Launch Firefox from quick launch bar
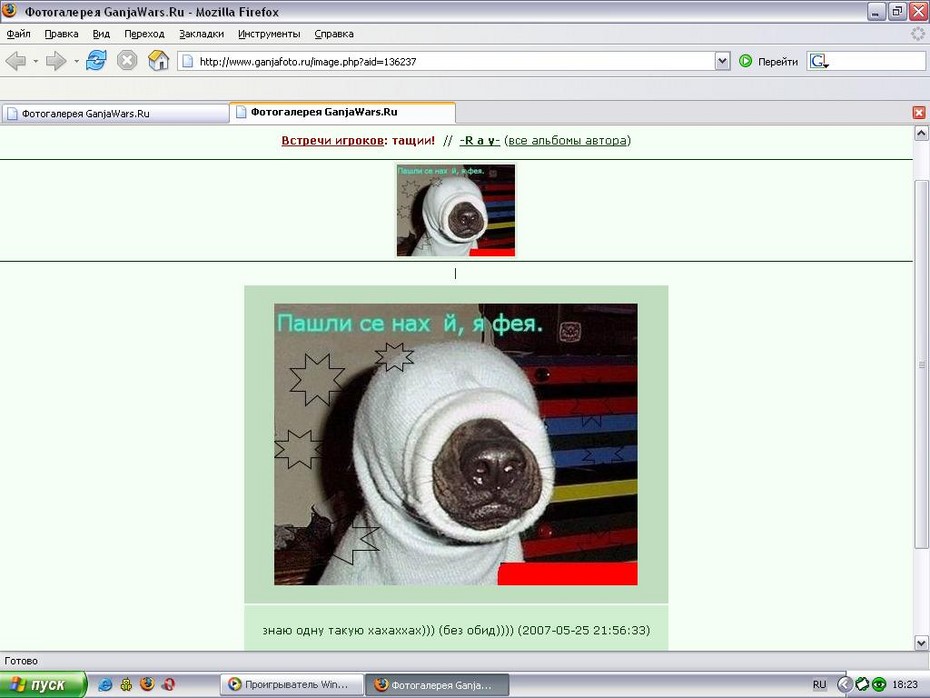The height and width of the screenshot is (698, 930). point(147,684)
